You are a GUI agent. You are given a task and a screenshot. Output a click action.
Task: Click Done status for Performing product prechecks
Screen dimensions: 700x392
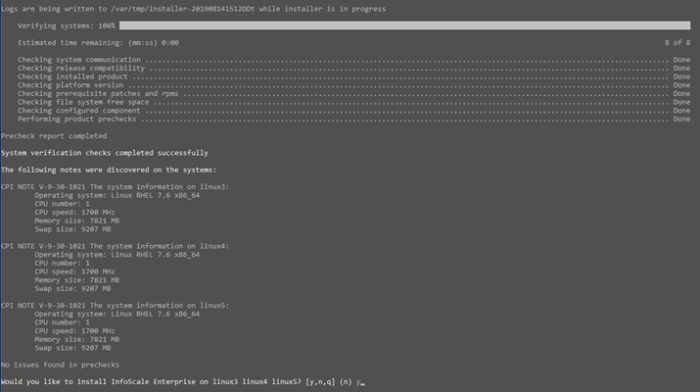(682, 119)
